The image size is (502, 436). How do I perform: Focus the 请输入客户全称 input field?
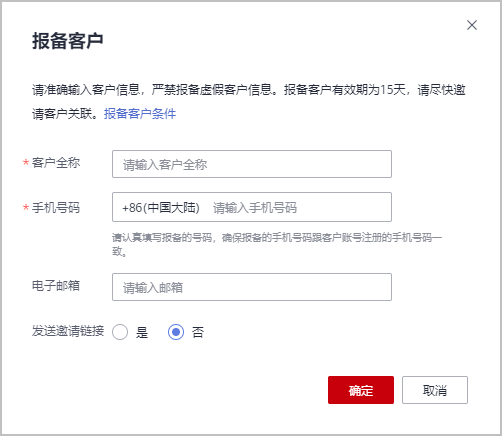252,164
